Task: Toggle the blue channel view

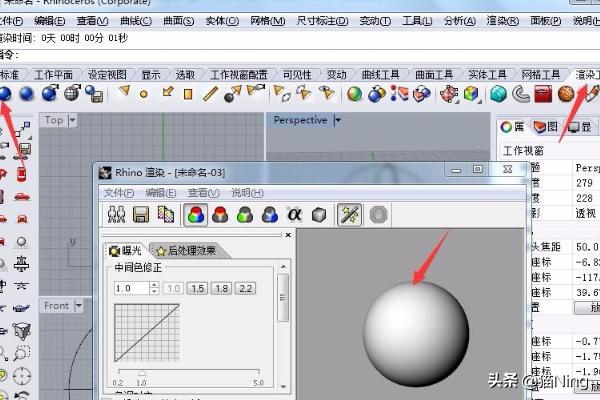Action: click(x=270, y=215)
